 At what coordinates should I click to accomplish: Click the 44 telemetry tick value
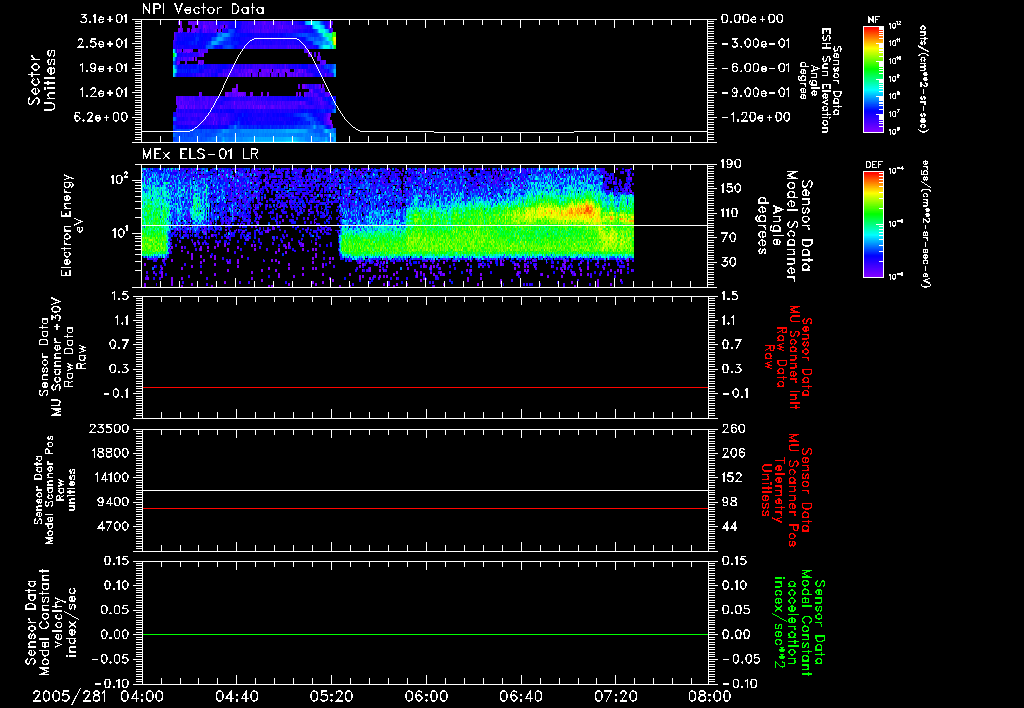point(729,526)
